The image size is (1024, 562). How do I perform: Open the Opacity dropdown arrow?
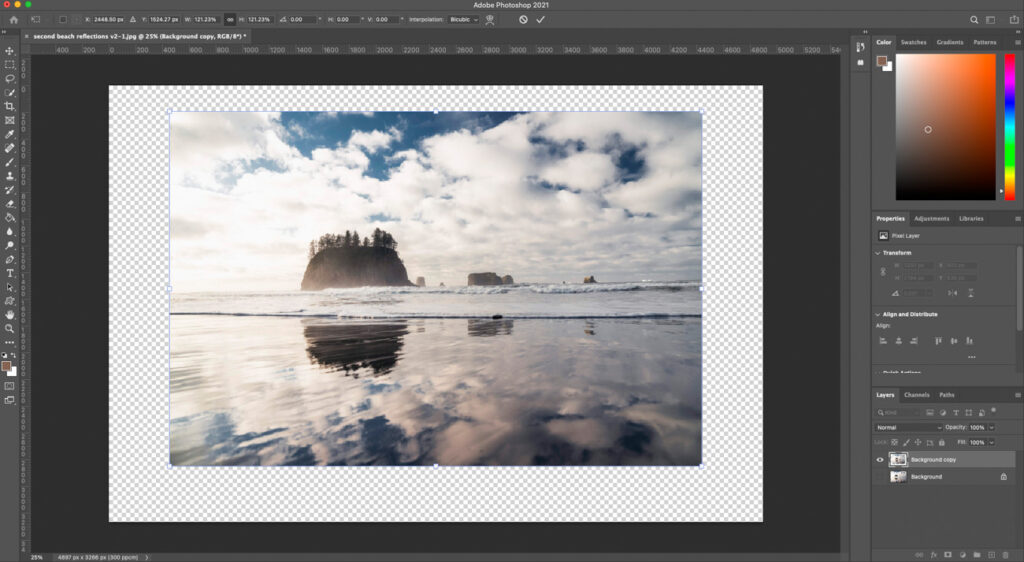click(x=991, y=428)
